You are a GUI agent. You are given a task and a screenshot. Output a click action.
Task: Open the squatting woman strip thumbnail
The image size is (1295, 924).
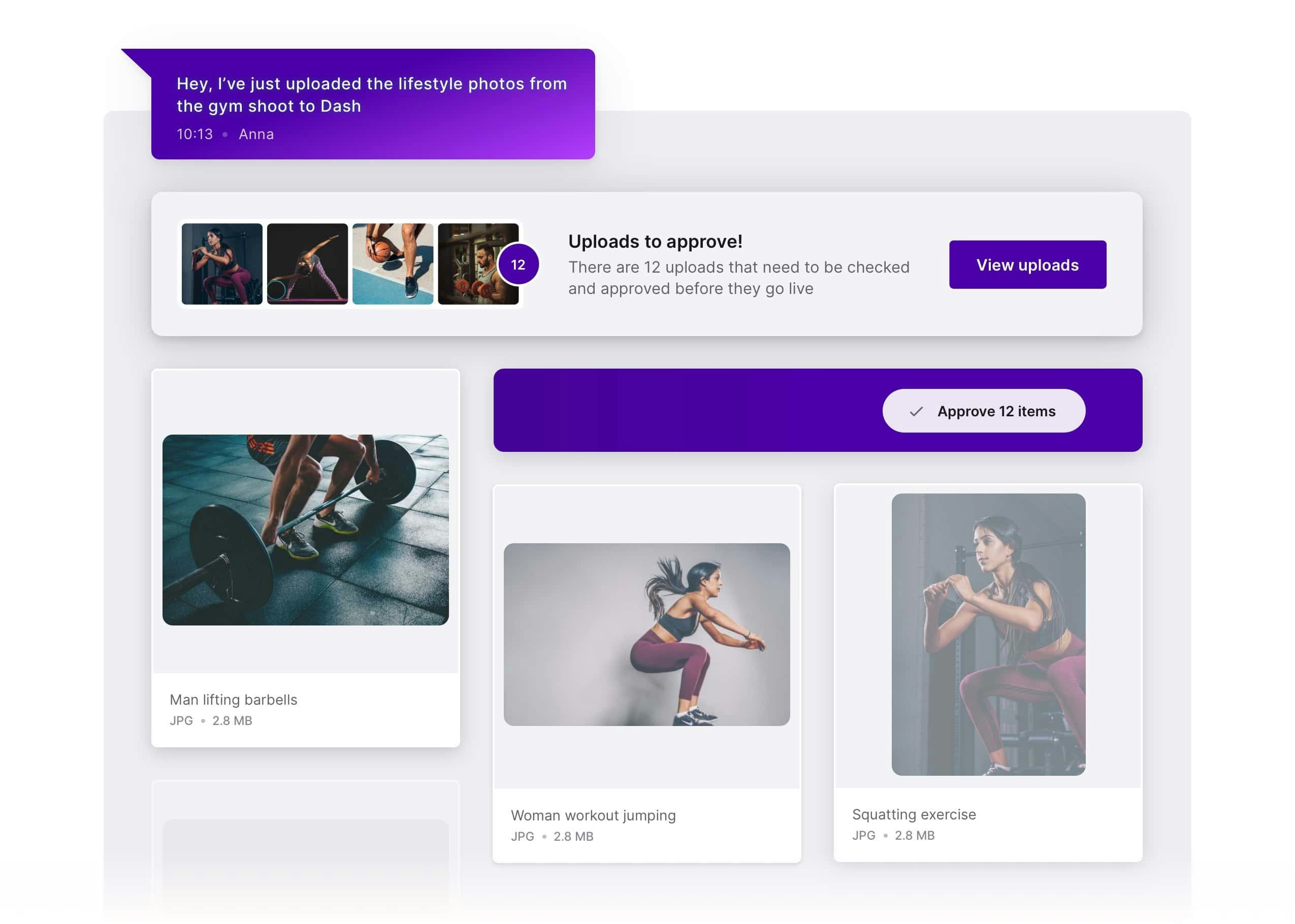pos(222,264)
